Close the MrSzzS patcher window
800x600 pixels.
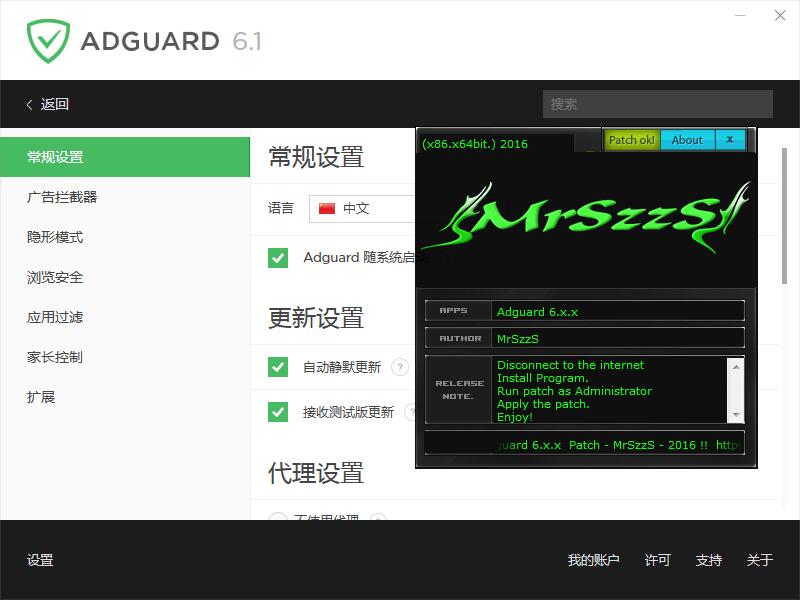point(730,140)
